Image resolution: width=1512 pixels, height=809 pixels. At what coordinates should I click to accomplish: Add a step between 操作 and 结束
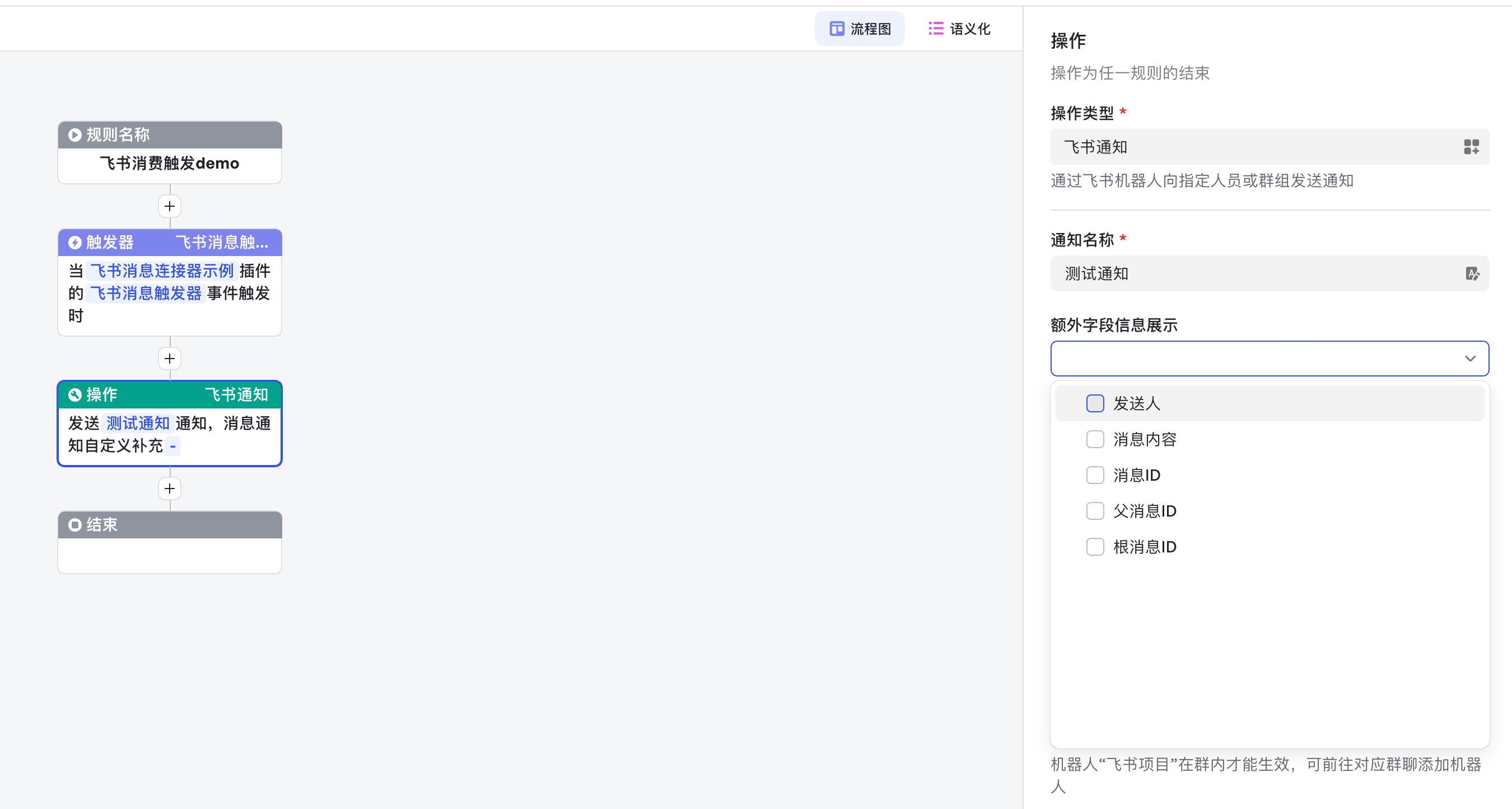coord(170,489)
